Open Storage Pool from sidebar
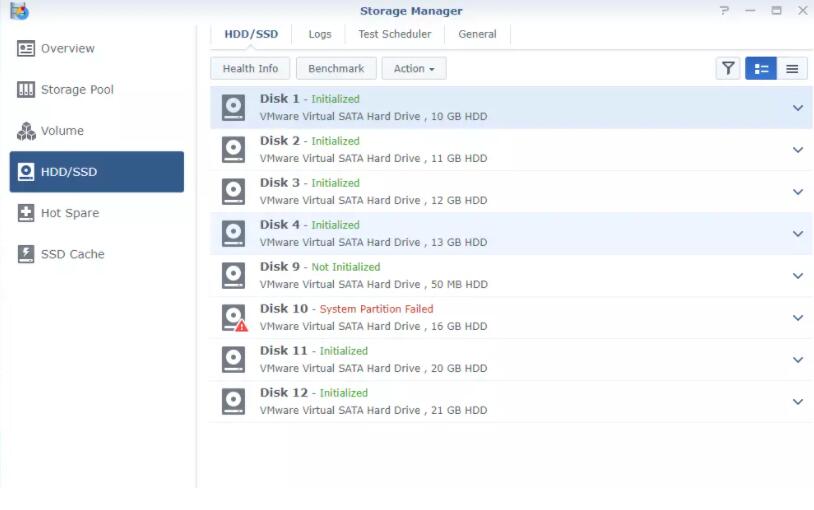The width and height of the screenshot is (814, 510). (76, 90)
